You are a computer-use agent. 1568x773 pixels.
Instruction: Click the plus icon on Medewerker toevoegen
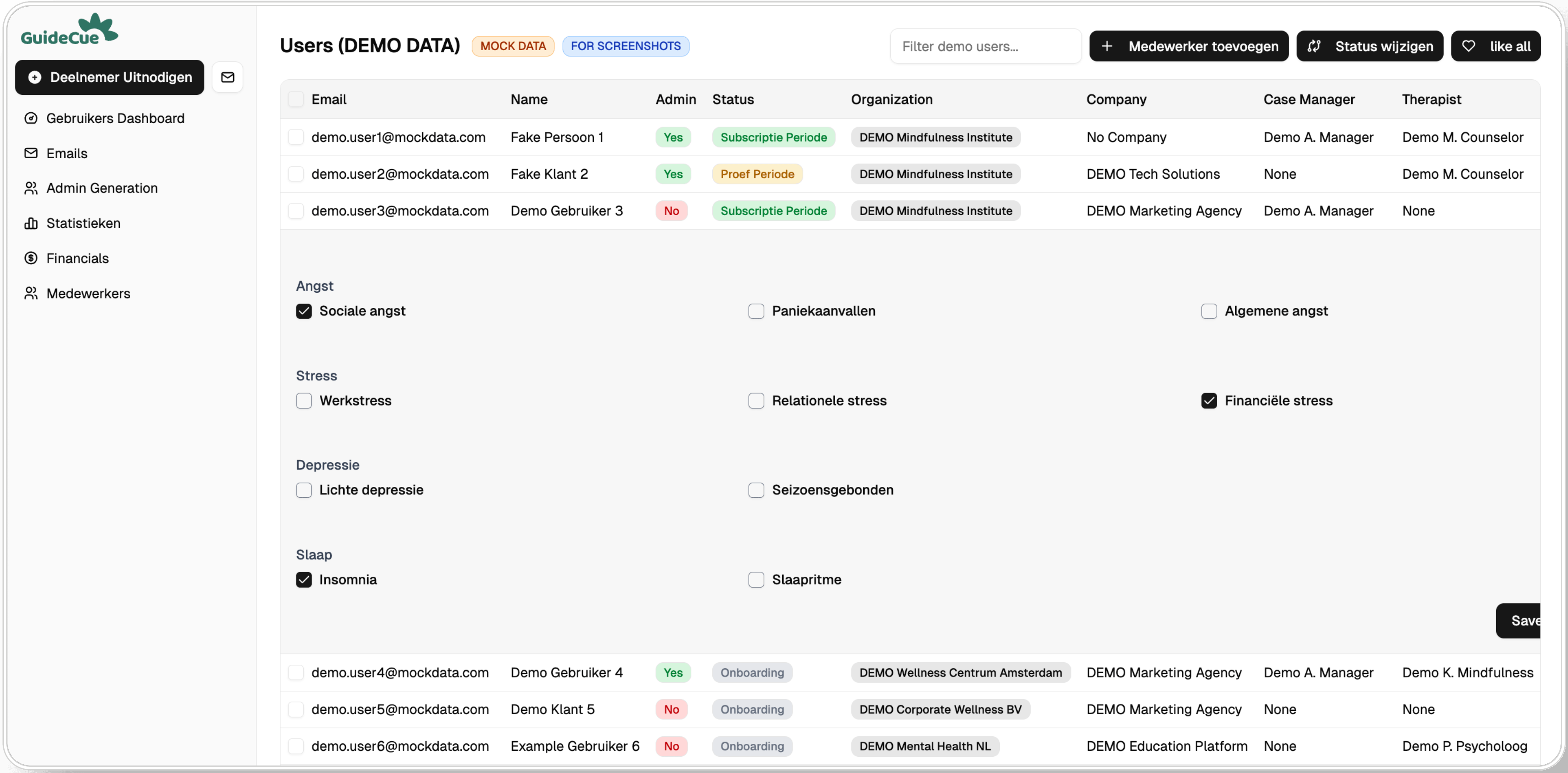pyautogui.click(x=1108, y=46)
